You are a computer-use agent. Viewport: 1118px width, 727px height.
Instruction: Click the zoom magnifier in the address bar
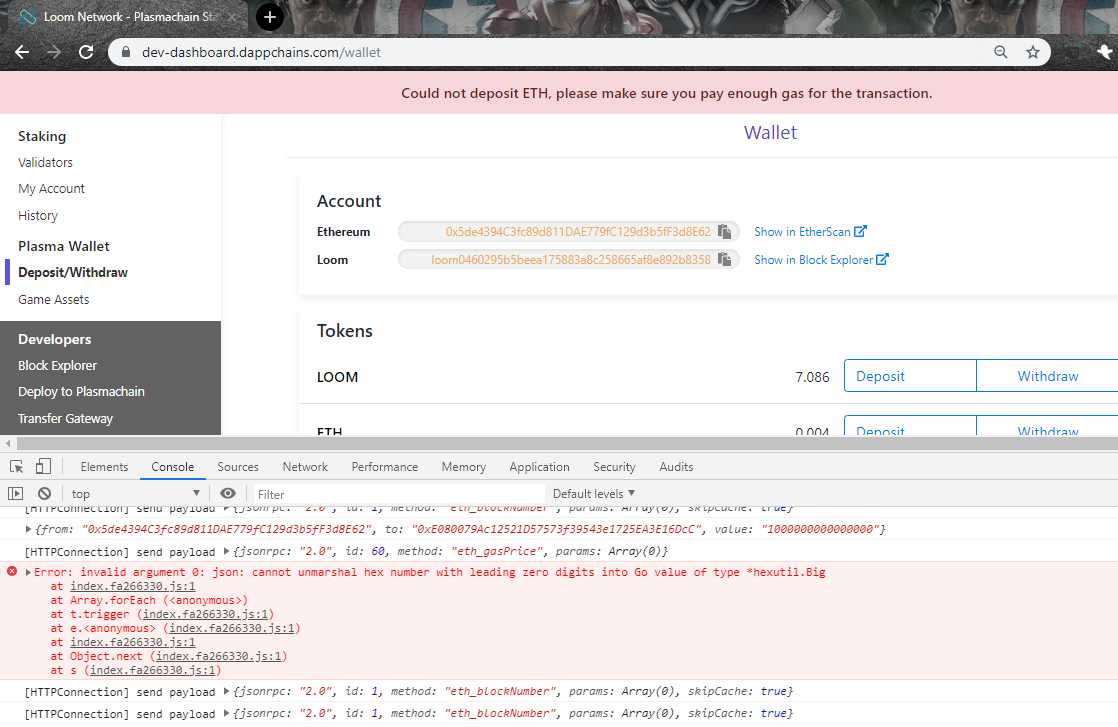[x=1001, y=51]
